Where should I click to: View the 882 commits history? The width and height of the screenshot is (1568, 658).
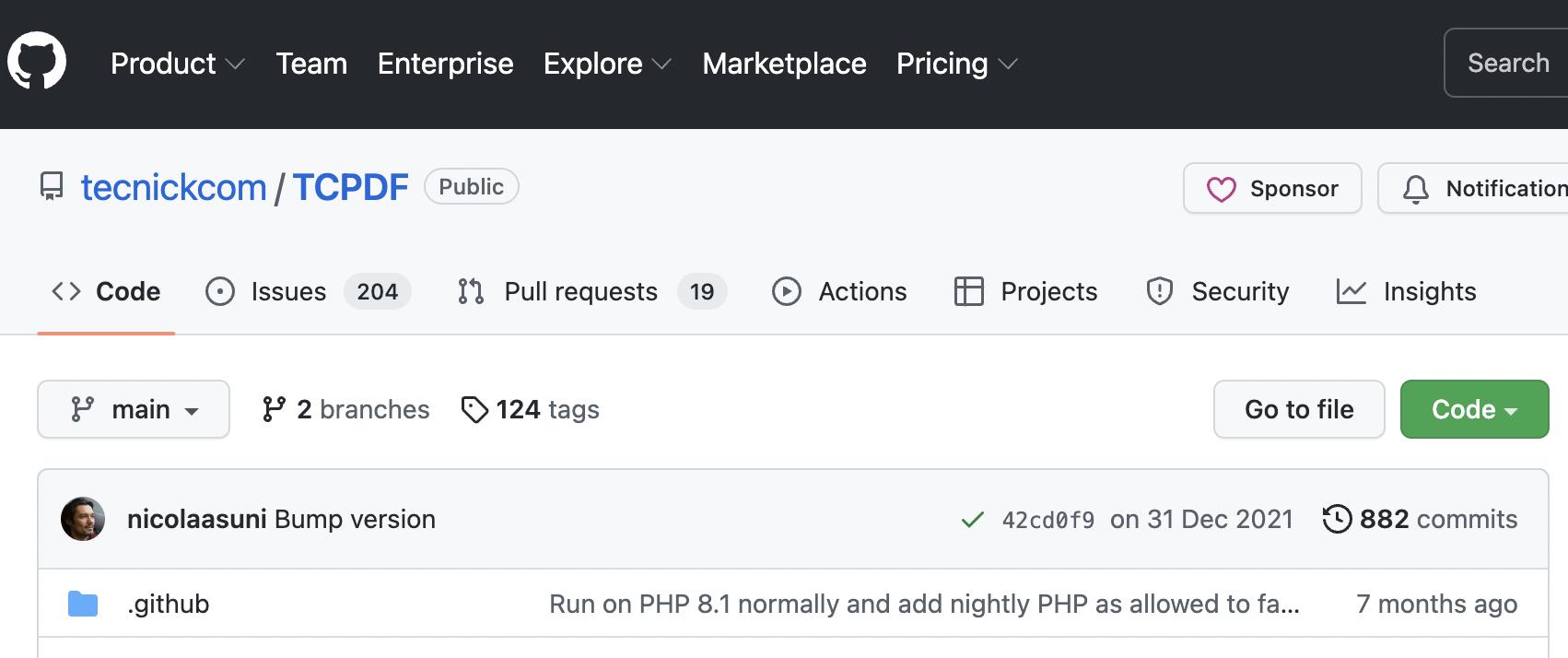(1420, 519)
